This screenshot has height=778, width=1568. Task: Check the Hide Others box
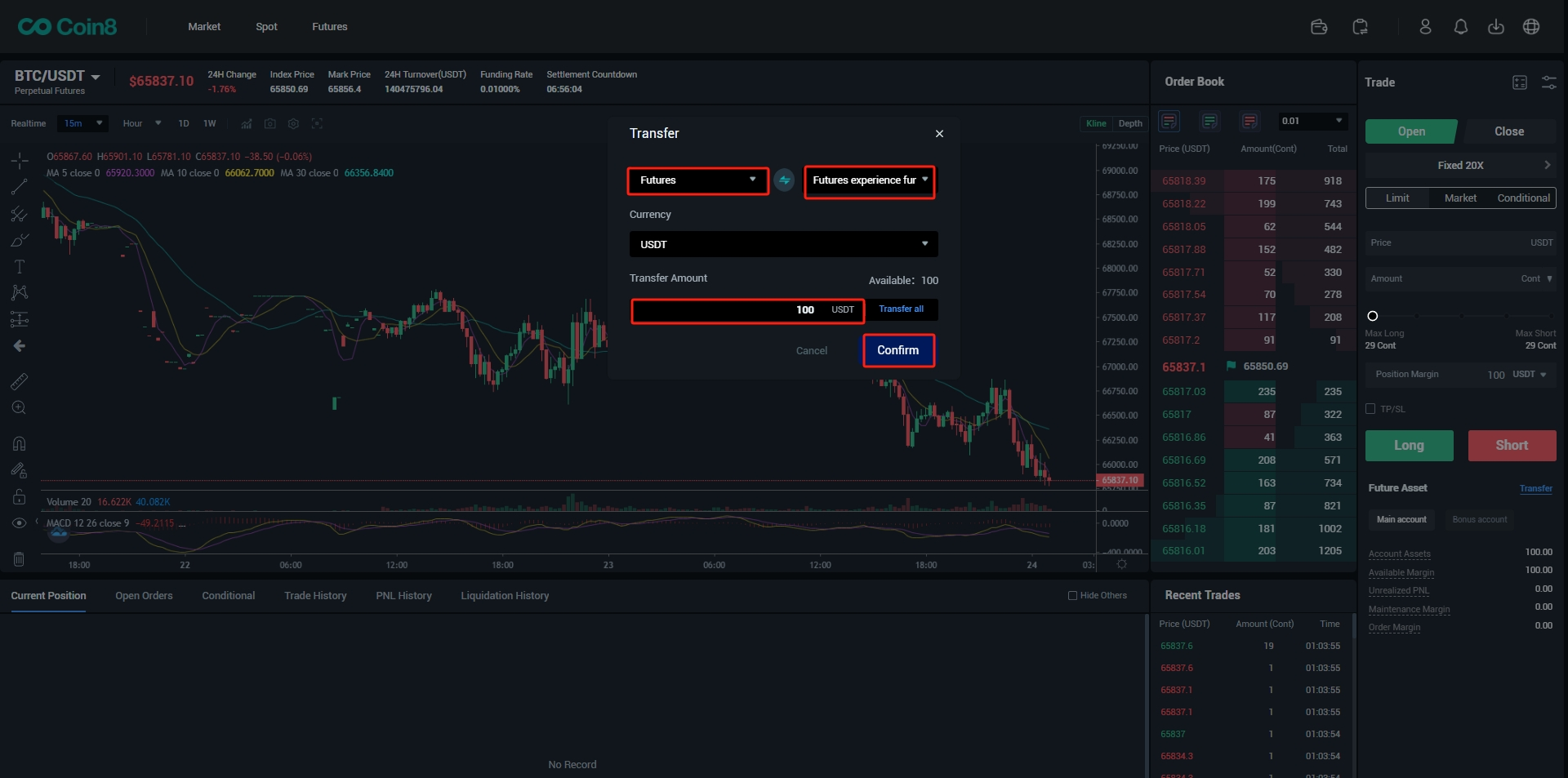coord(1072,596)
